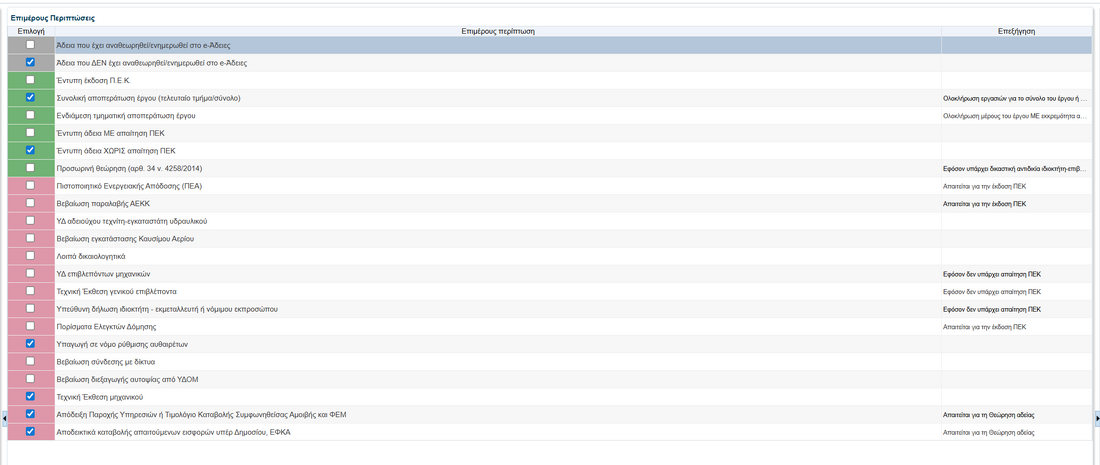Click the left horizontal scroll arrow
Viewport: 1100px width, 465px height.
(x=3, y=416)
